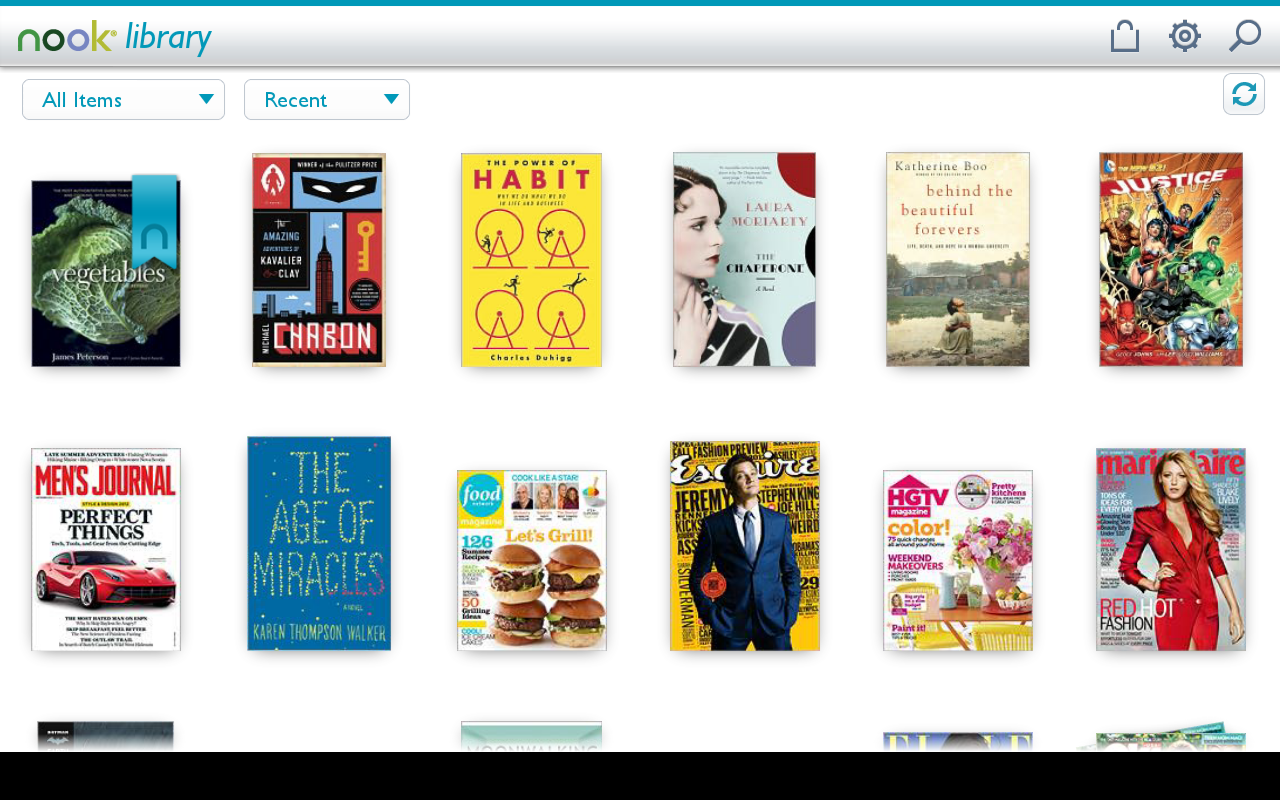
Task: Open the Recent sort dropdown
Action: tap(327, 100)
